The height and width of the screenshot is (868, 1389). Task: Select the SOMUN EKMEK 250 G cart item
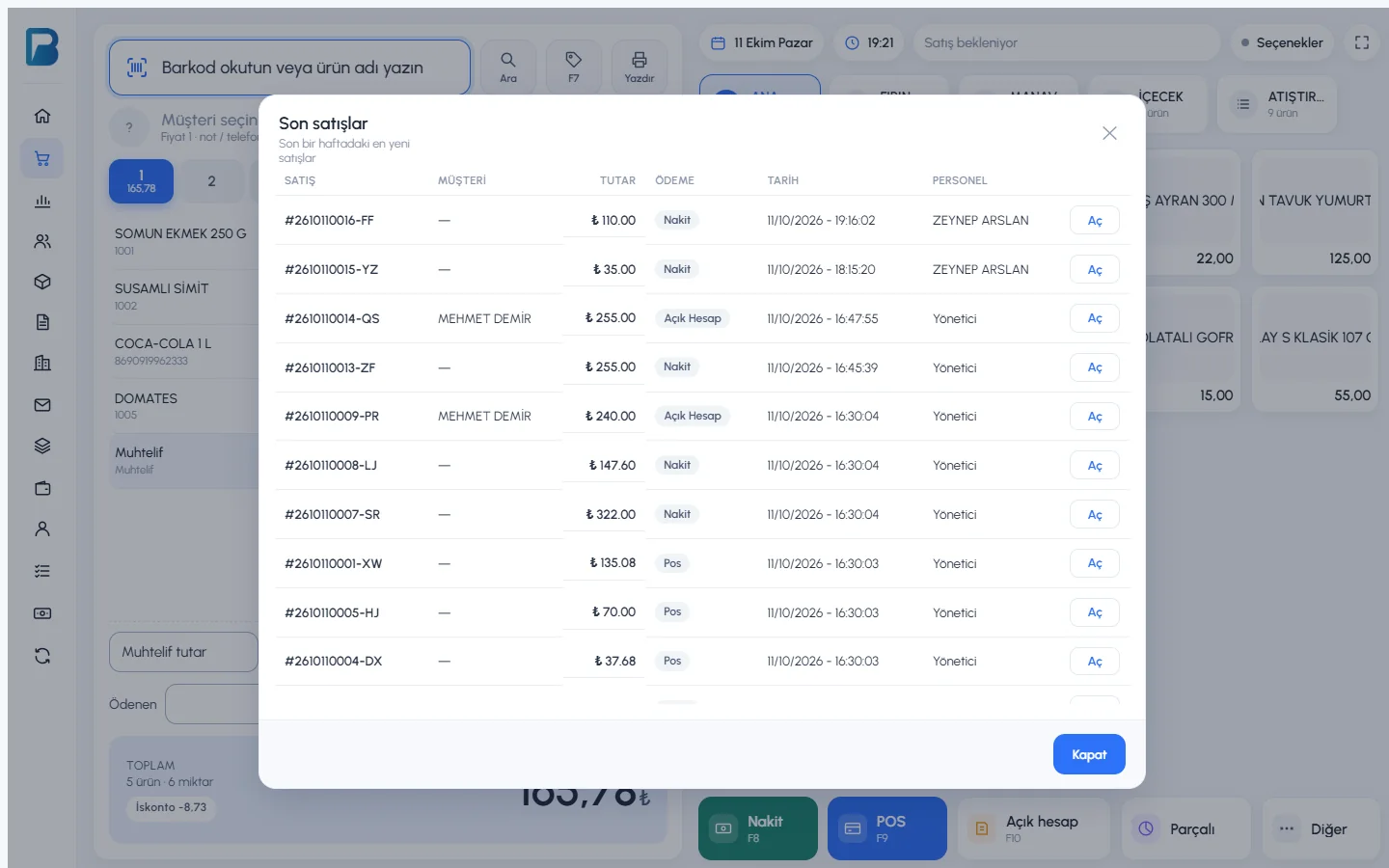(x=185, y=241)
